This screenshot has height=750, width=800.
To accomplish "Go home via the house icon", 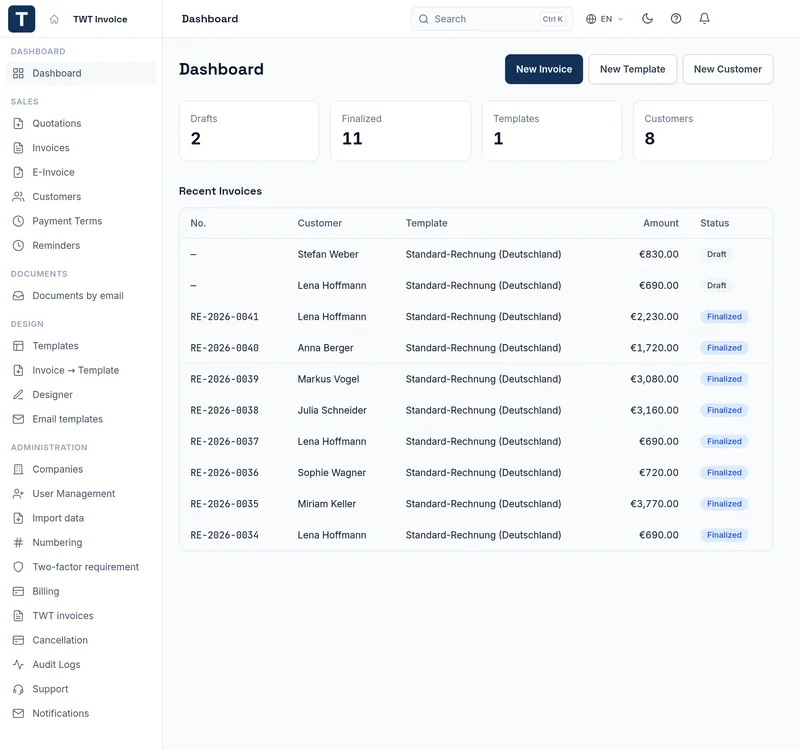I will click(x=54, y=19).
